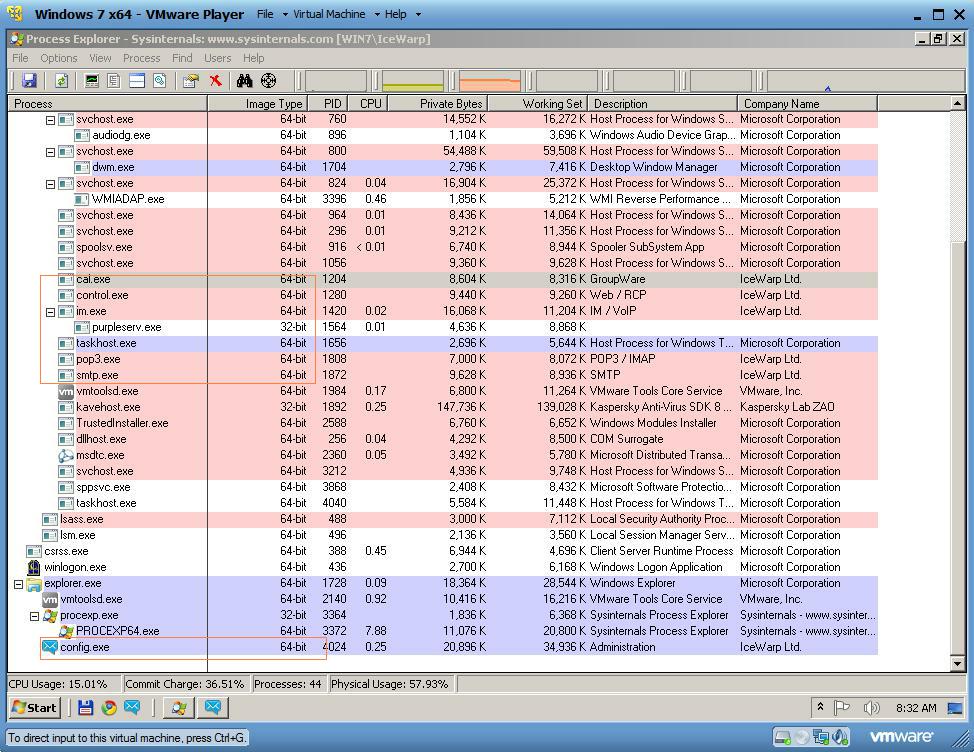
Task: Collapse the svchost.exe PID 824 tree node
Action: [50, 184]
